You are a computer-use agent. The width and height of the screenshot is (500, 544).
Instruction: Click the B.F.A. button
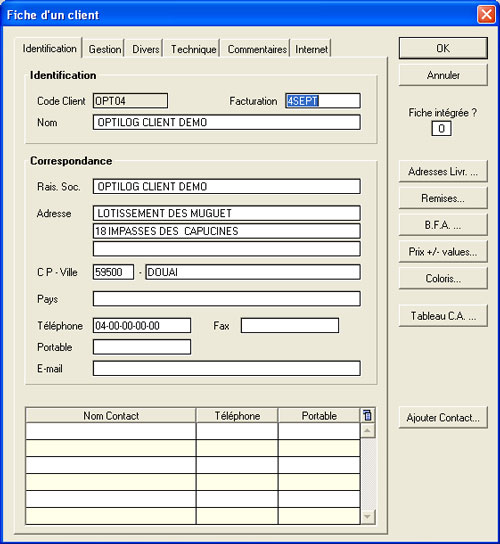(443, 225)
